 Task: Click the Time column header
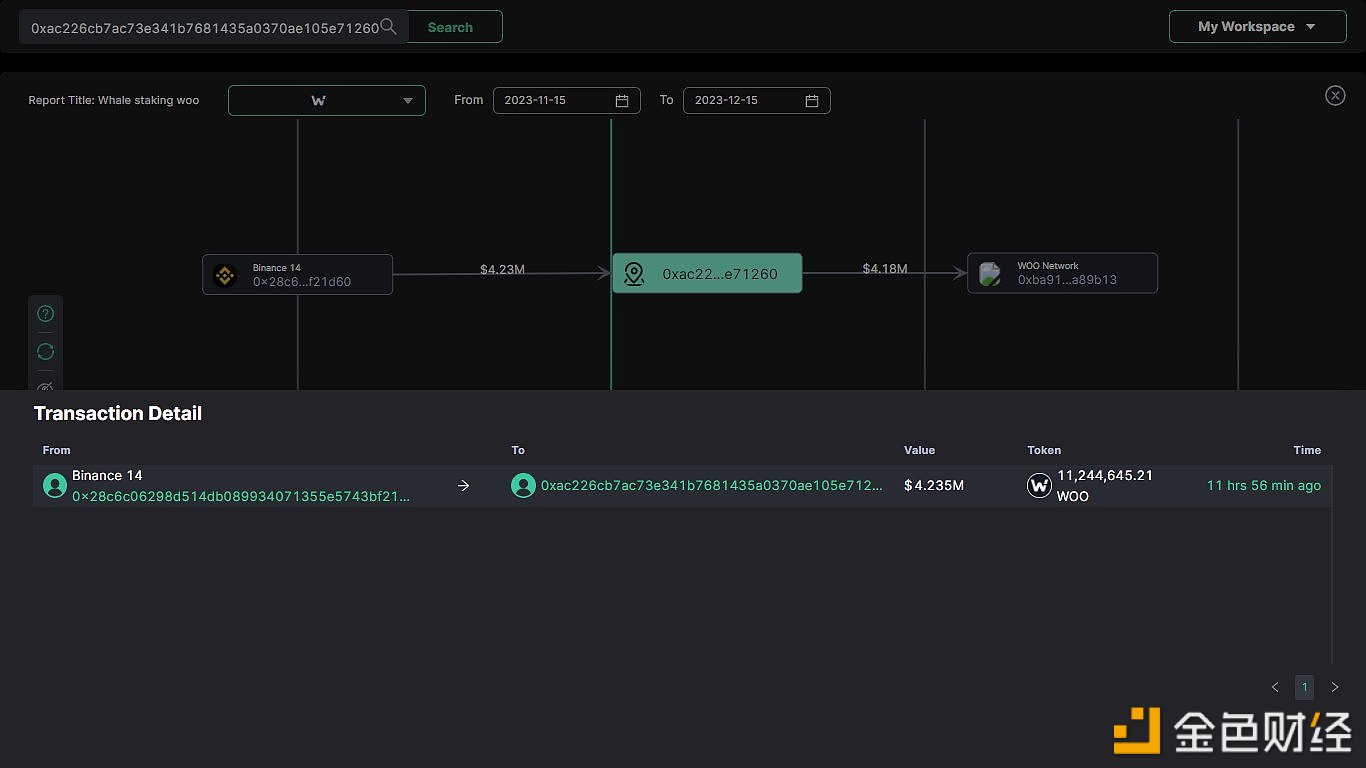click(x=1307, y=450)
